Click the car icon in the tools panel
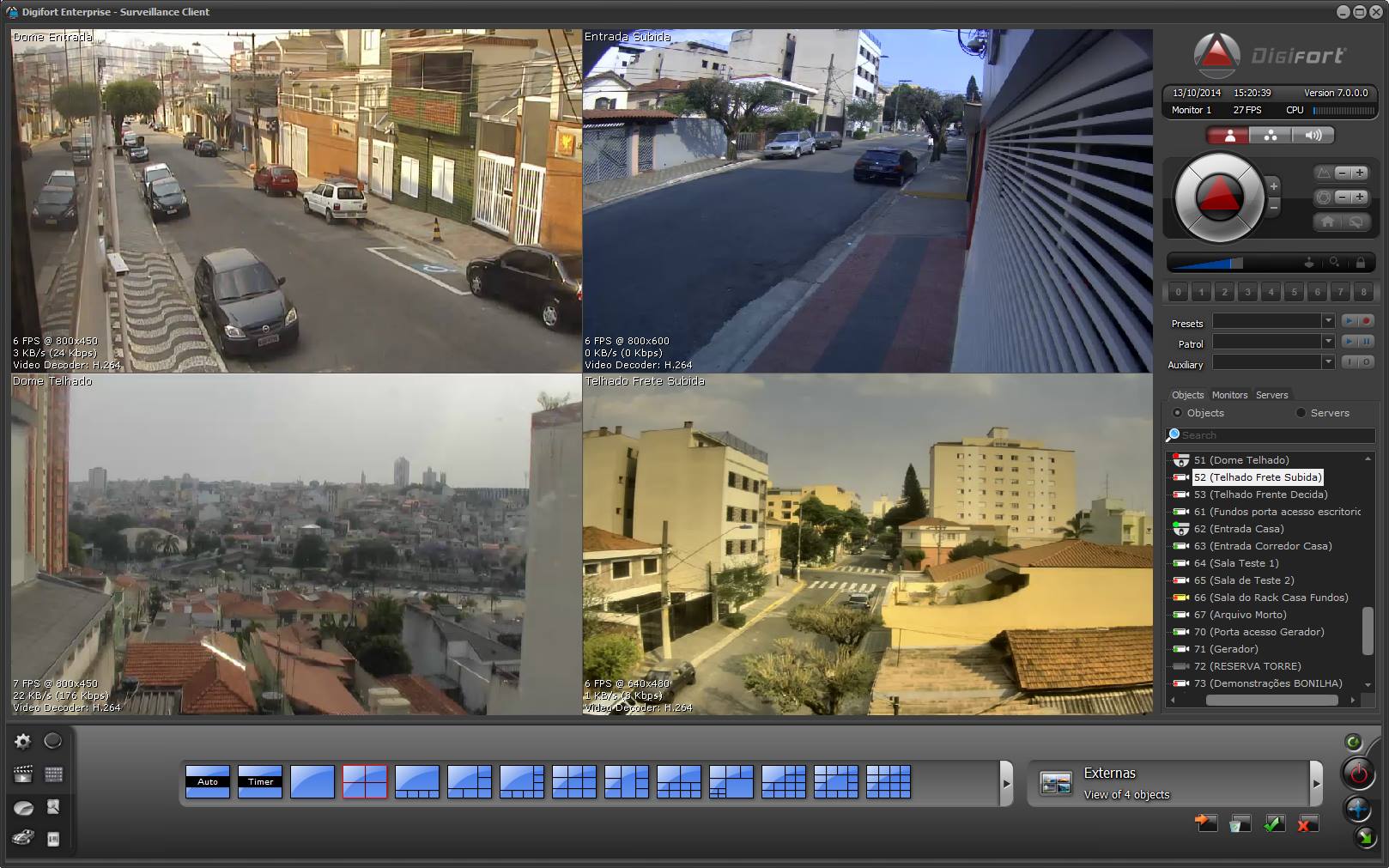The image size is (1389, 868). pyautogui.click(x=23, y=838)
